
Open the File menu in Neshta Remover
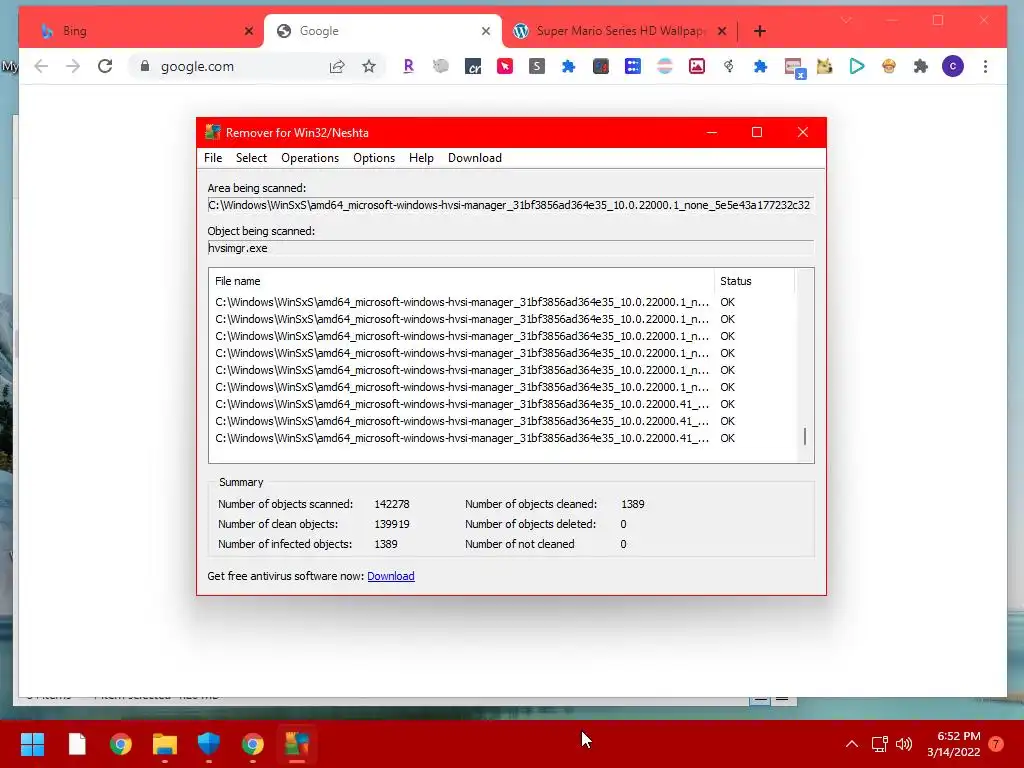click(213, 158)
